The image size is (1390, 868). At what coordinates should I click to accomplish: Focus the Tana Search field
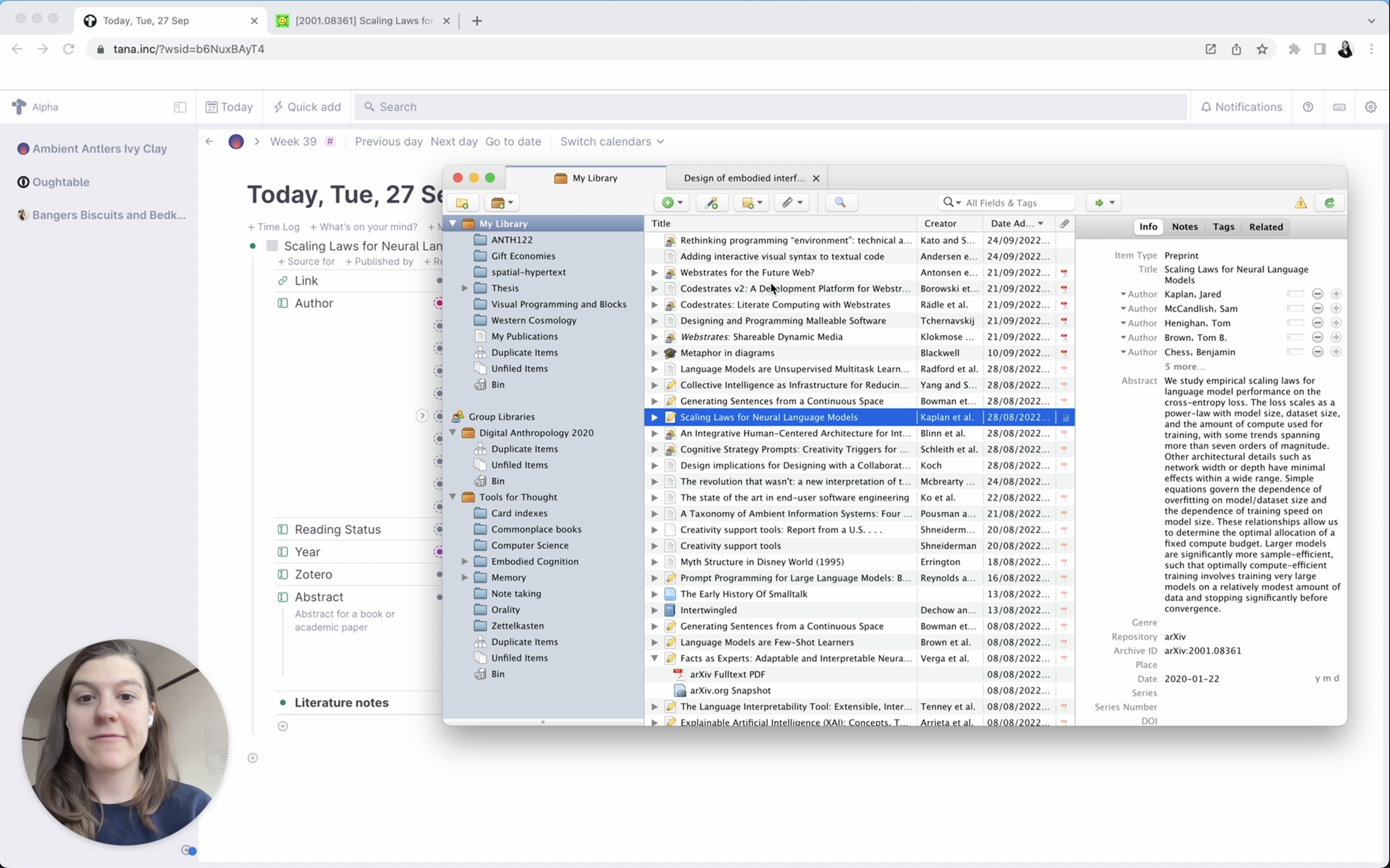coord(770,107)
